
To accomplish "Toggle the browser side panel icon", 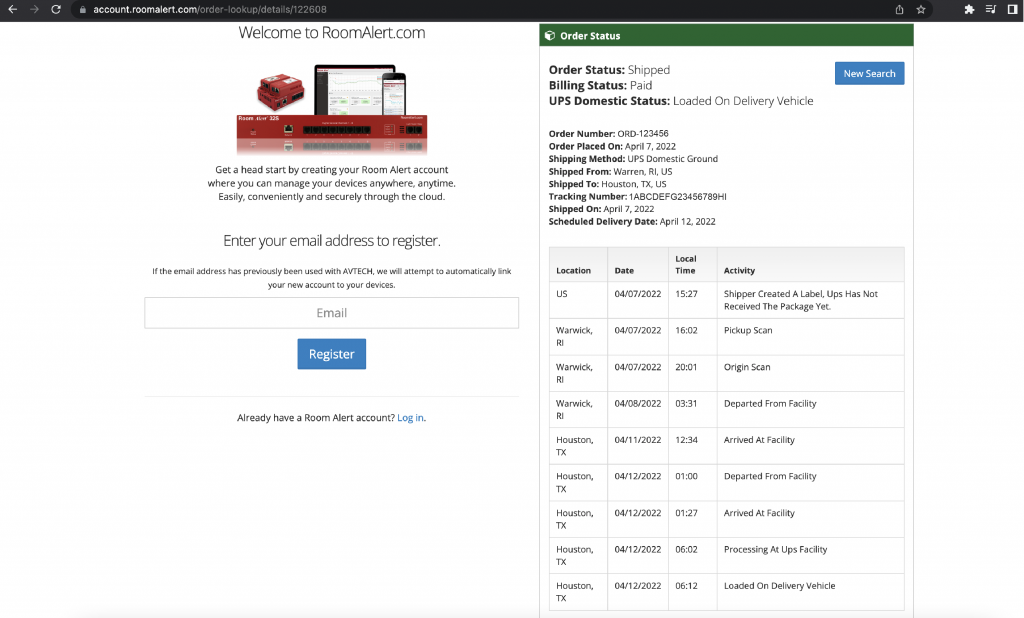I will tap(1012, 9).
